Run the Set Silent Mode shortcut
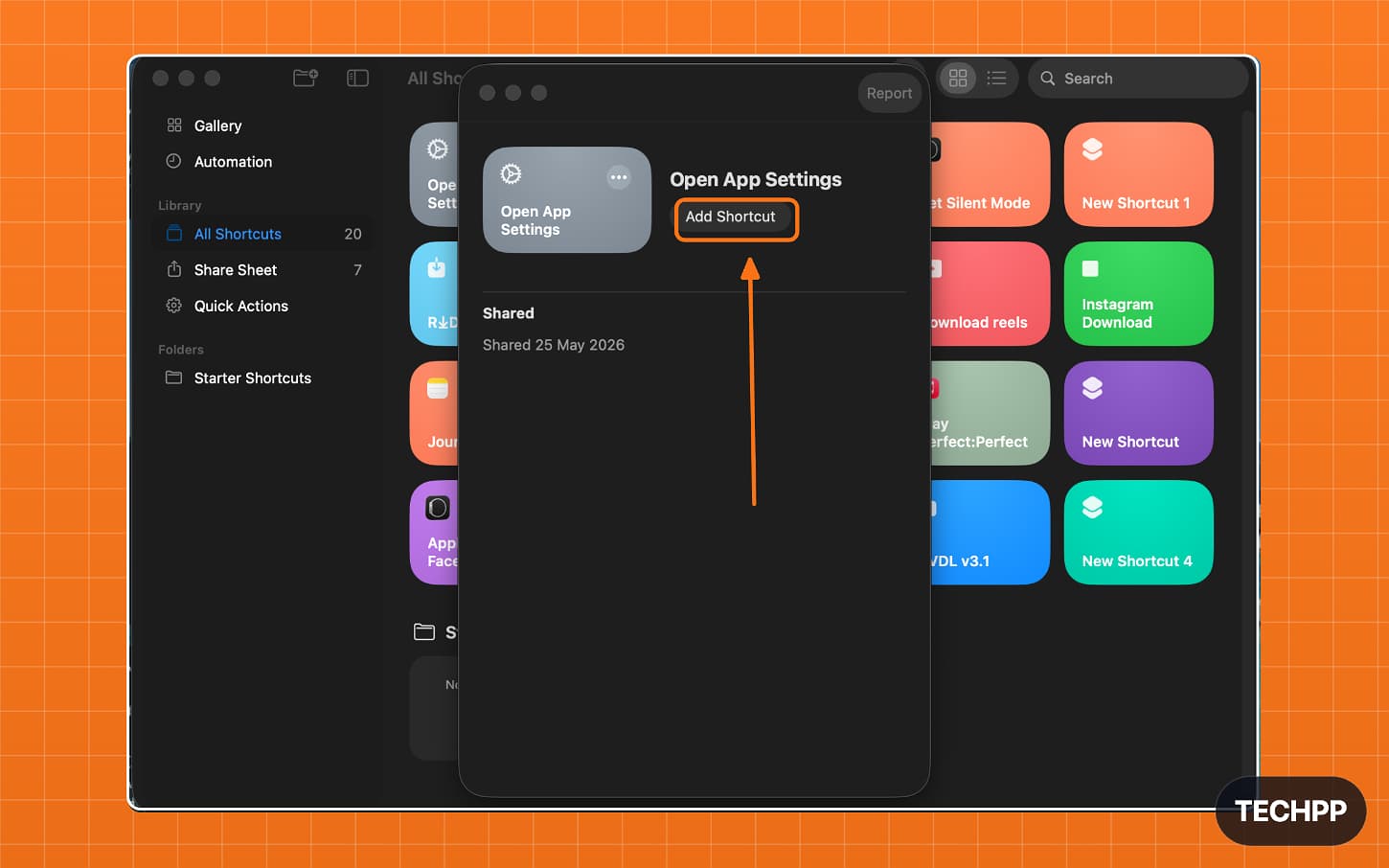The image size is (1389, 868). 990,174
